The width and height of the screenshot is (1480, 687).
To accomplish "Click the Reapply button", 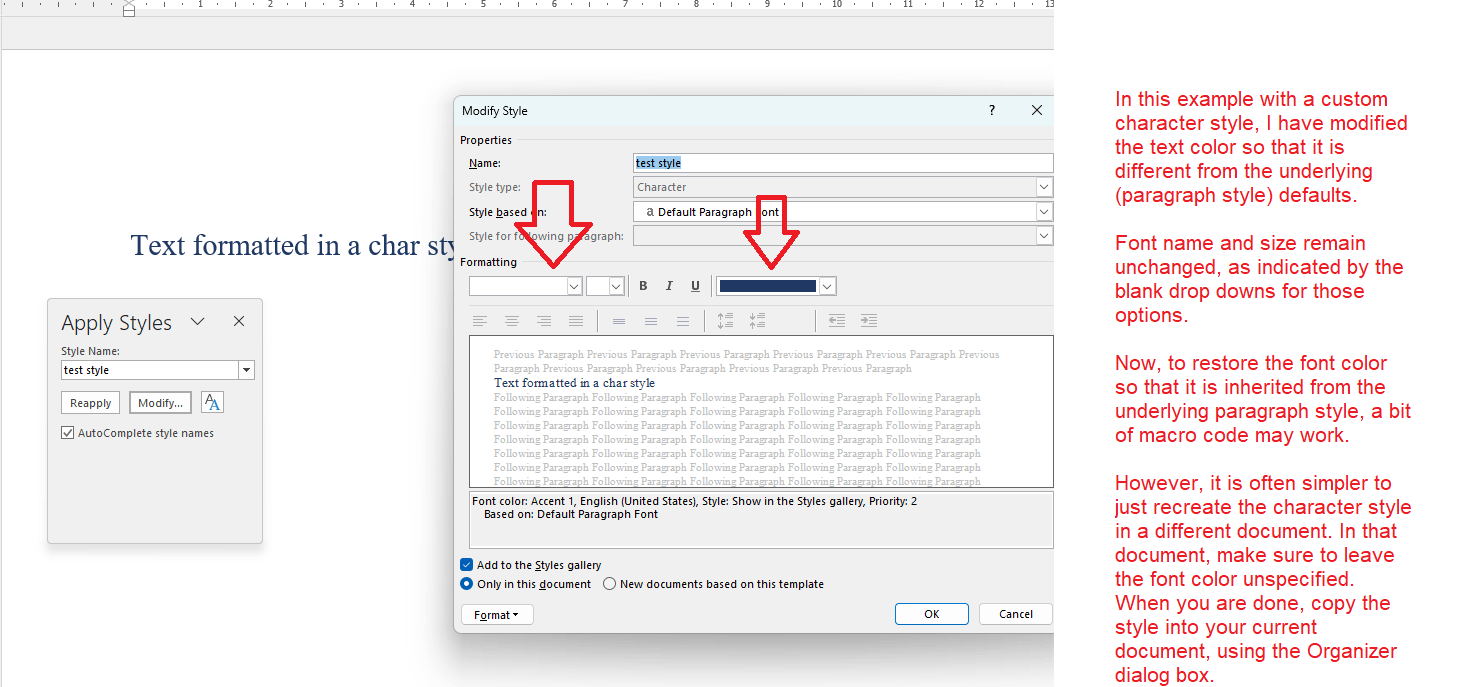I will [91, 403].
